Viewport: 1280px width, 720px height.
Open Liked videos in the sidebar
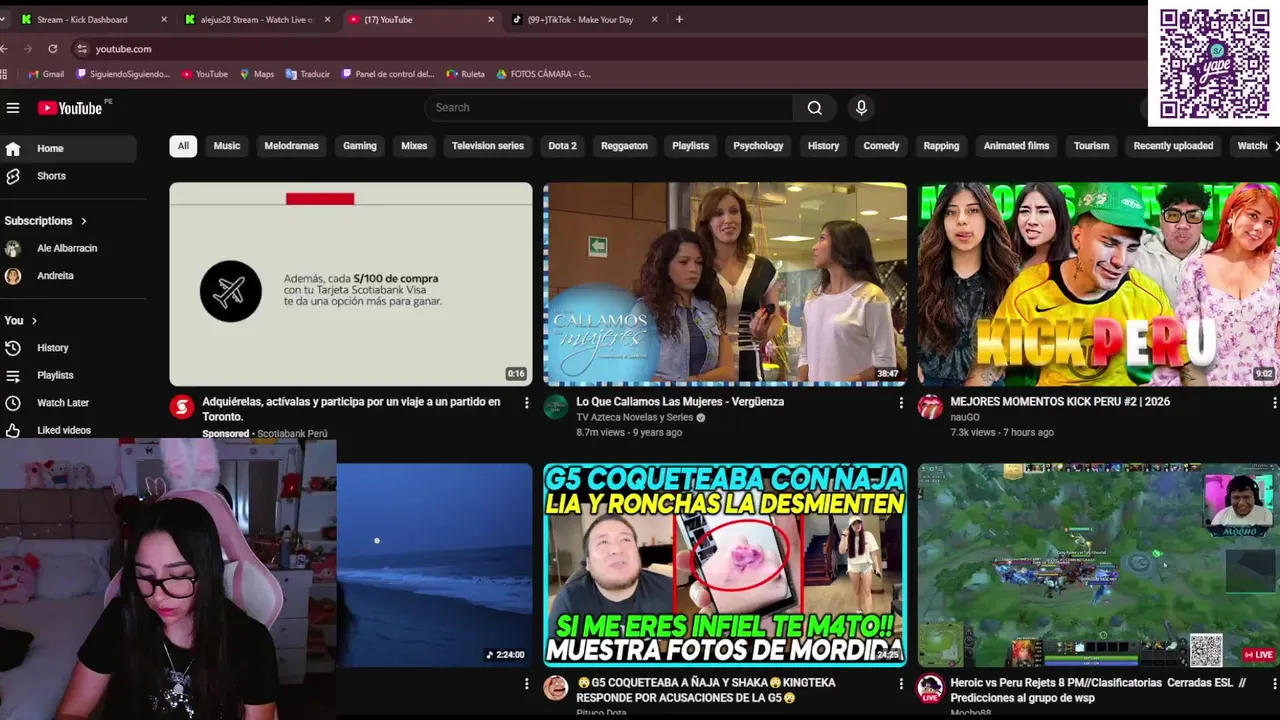pyautogui.click(x=68, y=430)
